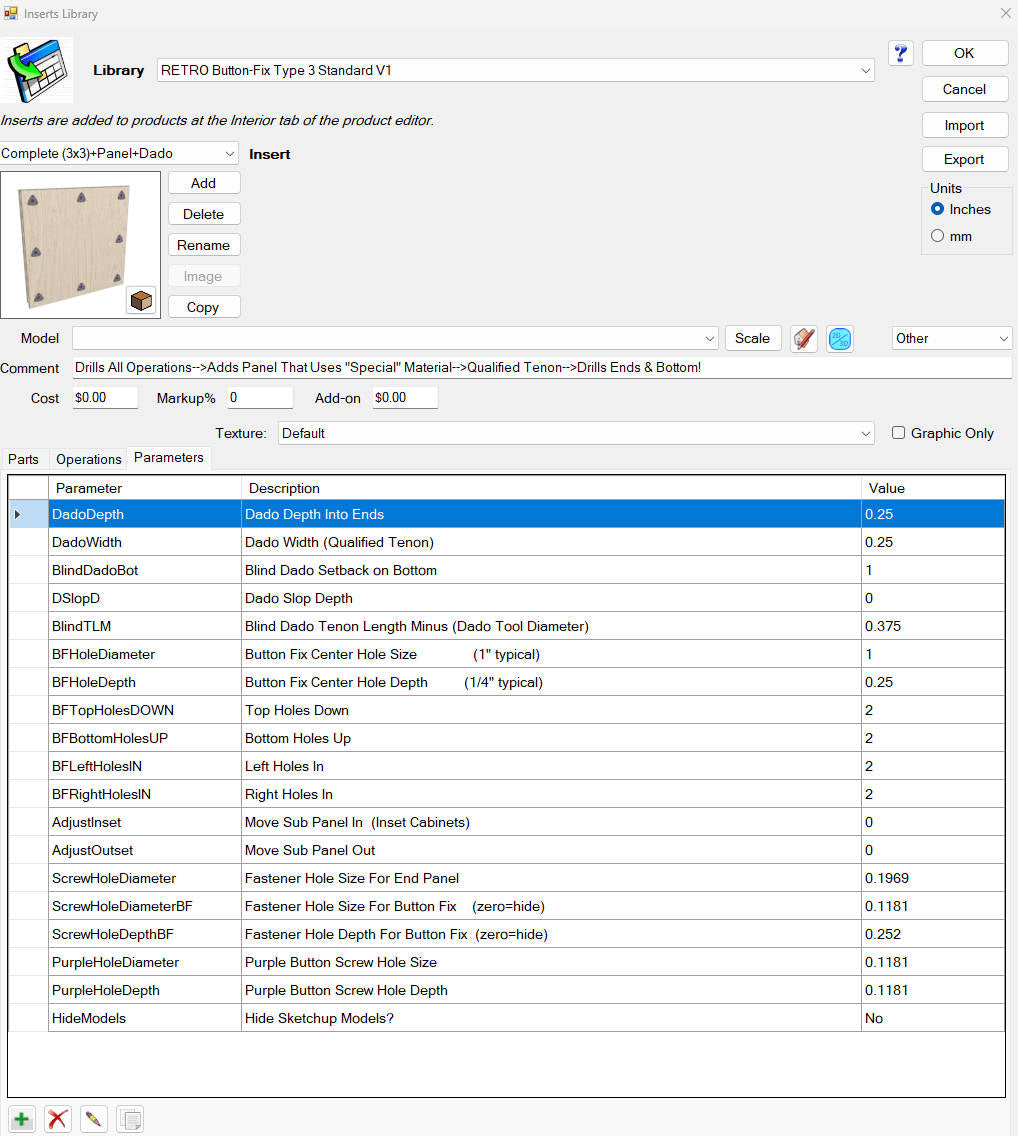Click the Cost input field

(105, 397)
